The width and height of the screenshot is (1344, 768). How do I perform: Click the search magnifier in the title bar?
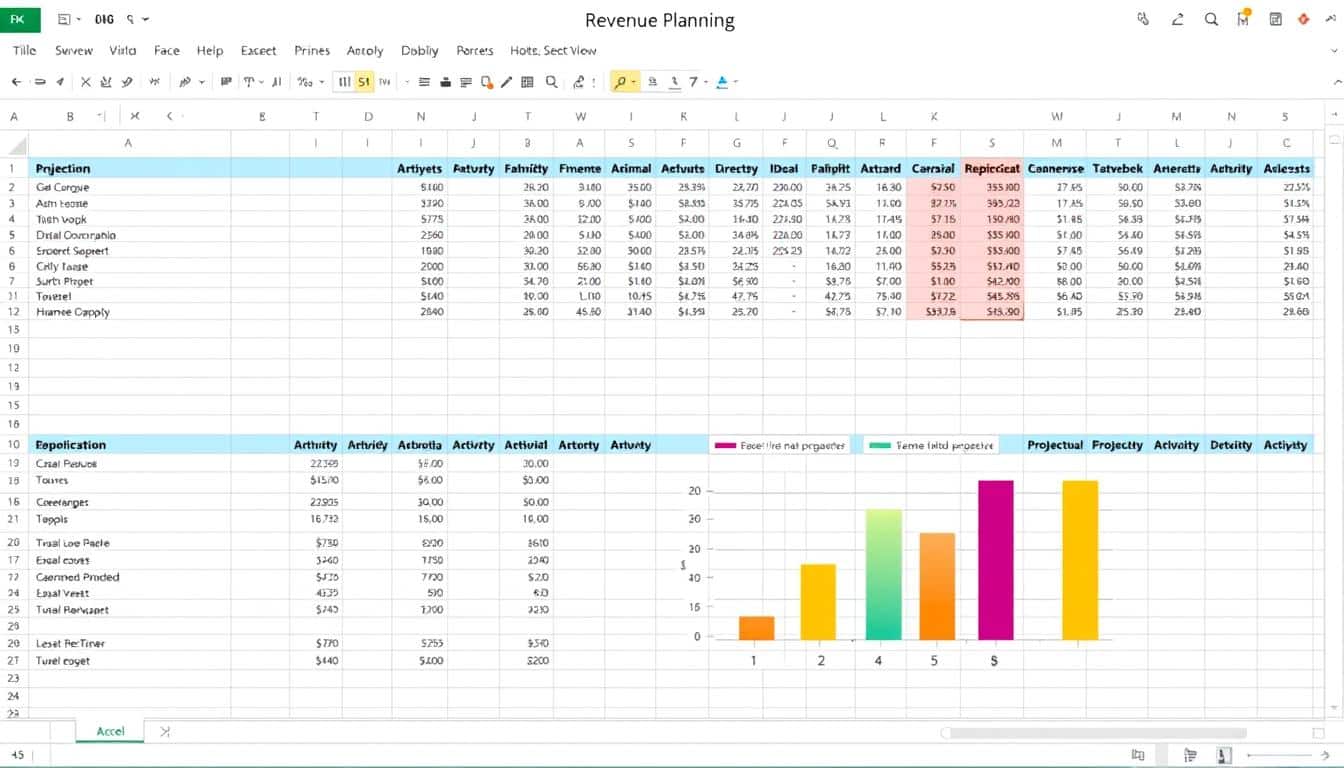point(1211,19)
